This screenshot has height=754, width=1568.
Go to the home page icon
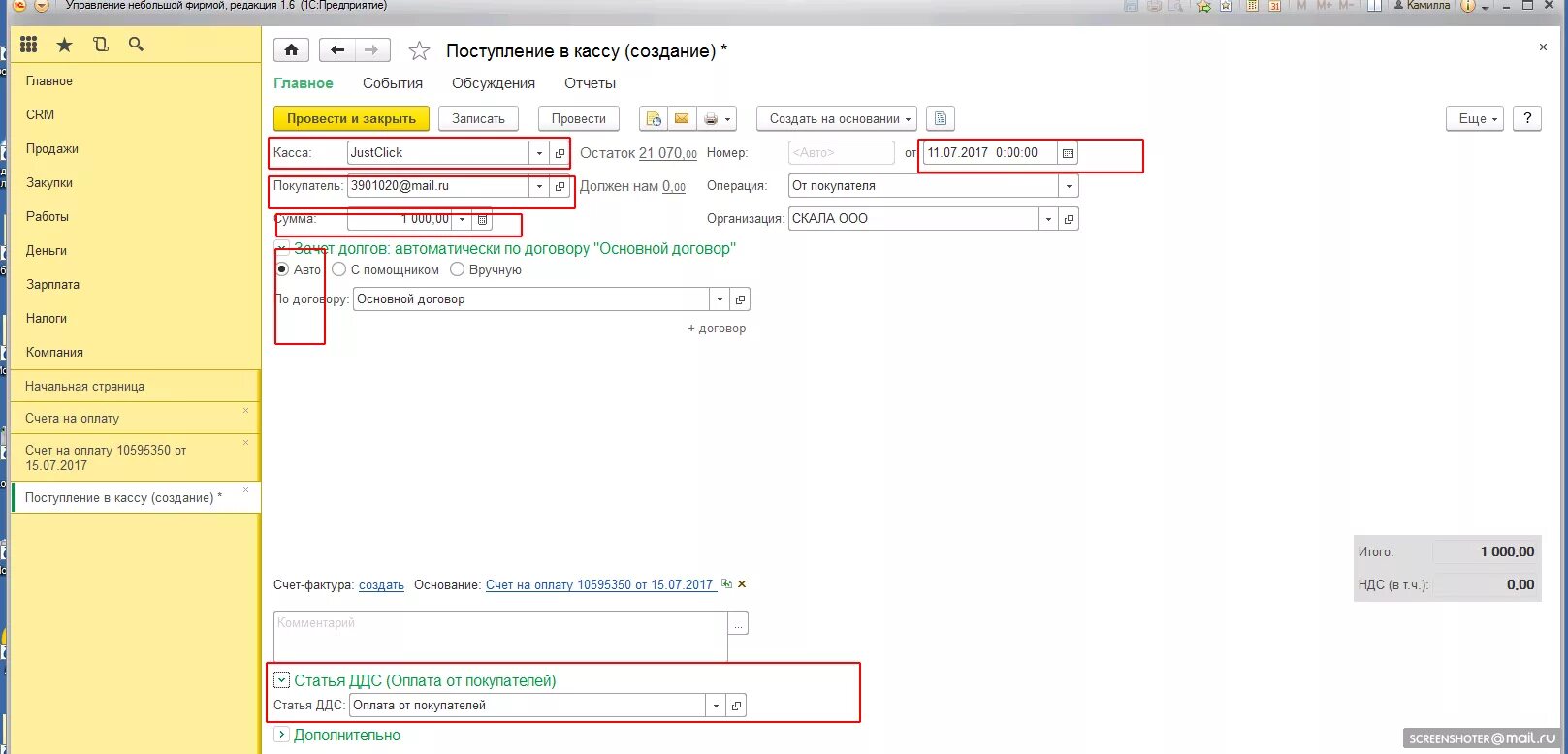click(291, 50)
